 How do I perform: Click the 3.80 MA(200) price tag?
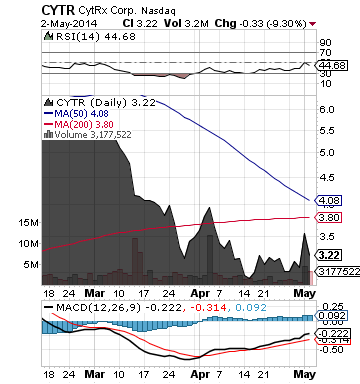click(328, 218)
